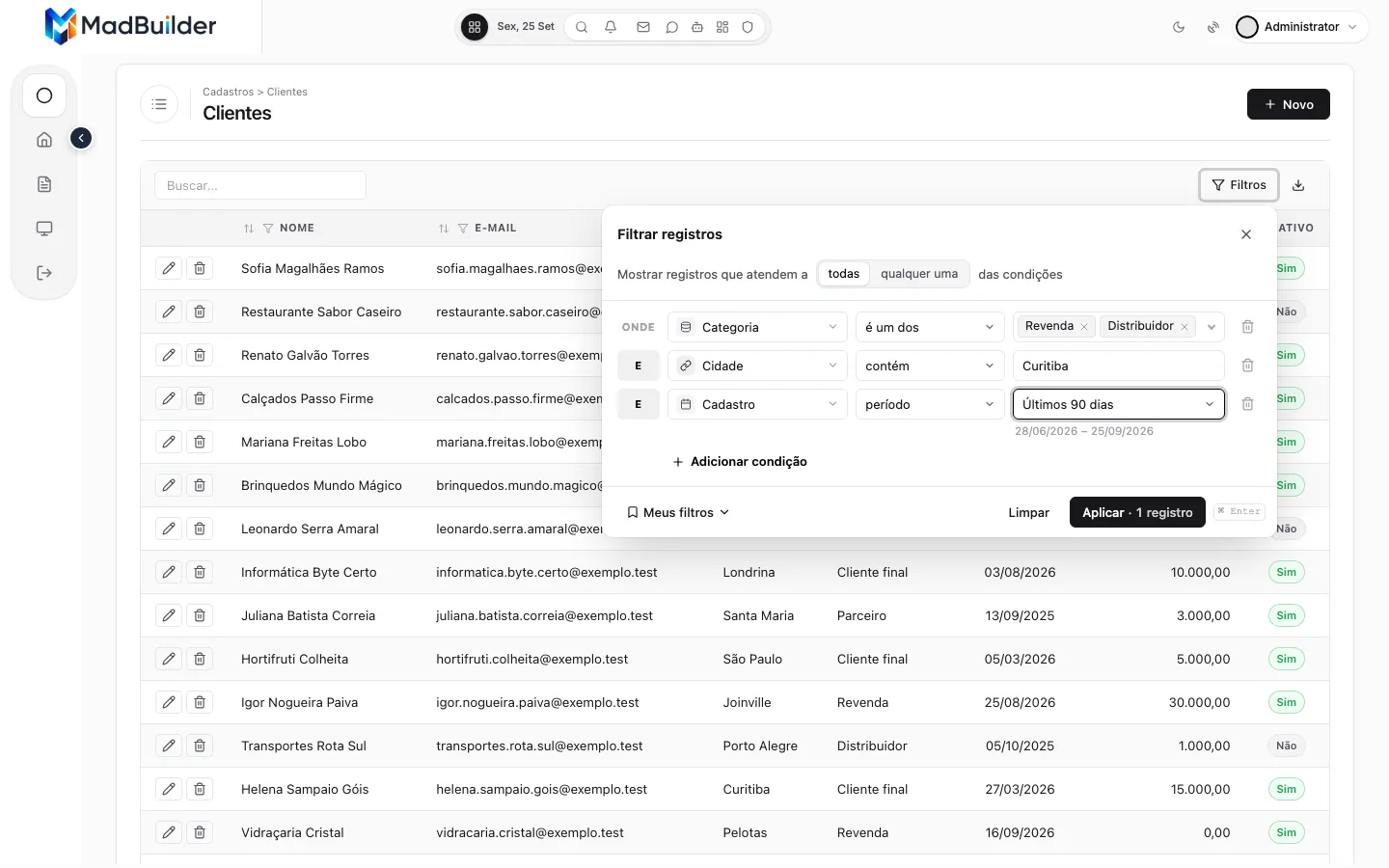
Task: Sort the table by the NOME column
Action: point(249,229)
